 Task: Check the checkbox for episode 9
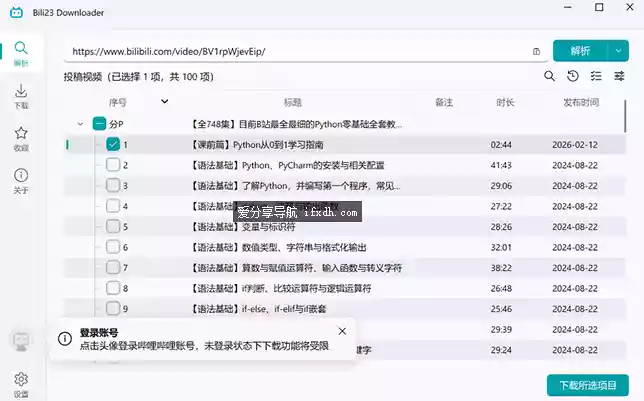(113, 309)
